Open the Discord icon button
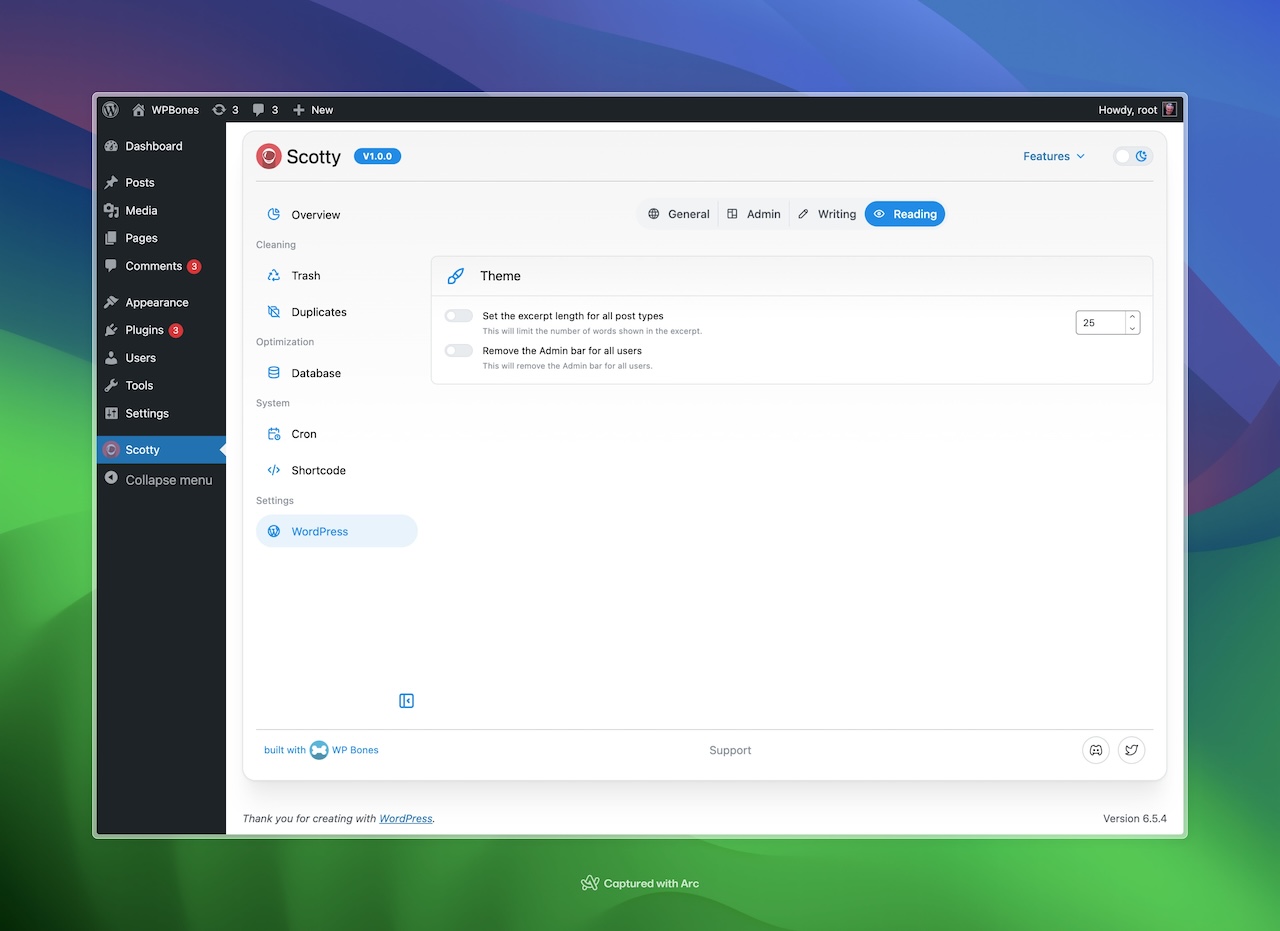 pyautogui.click(x=1096, y=750)
